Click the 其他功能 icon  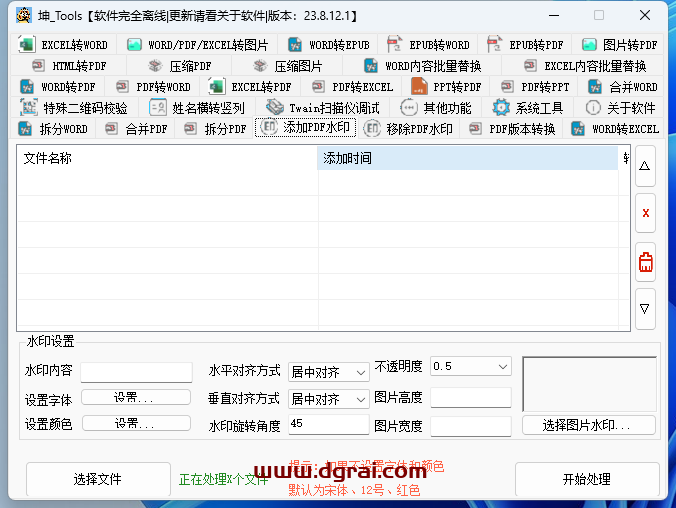(x=408, y=107)
